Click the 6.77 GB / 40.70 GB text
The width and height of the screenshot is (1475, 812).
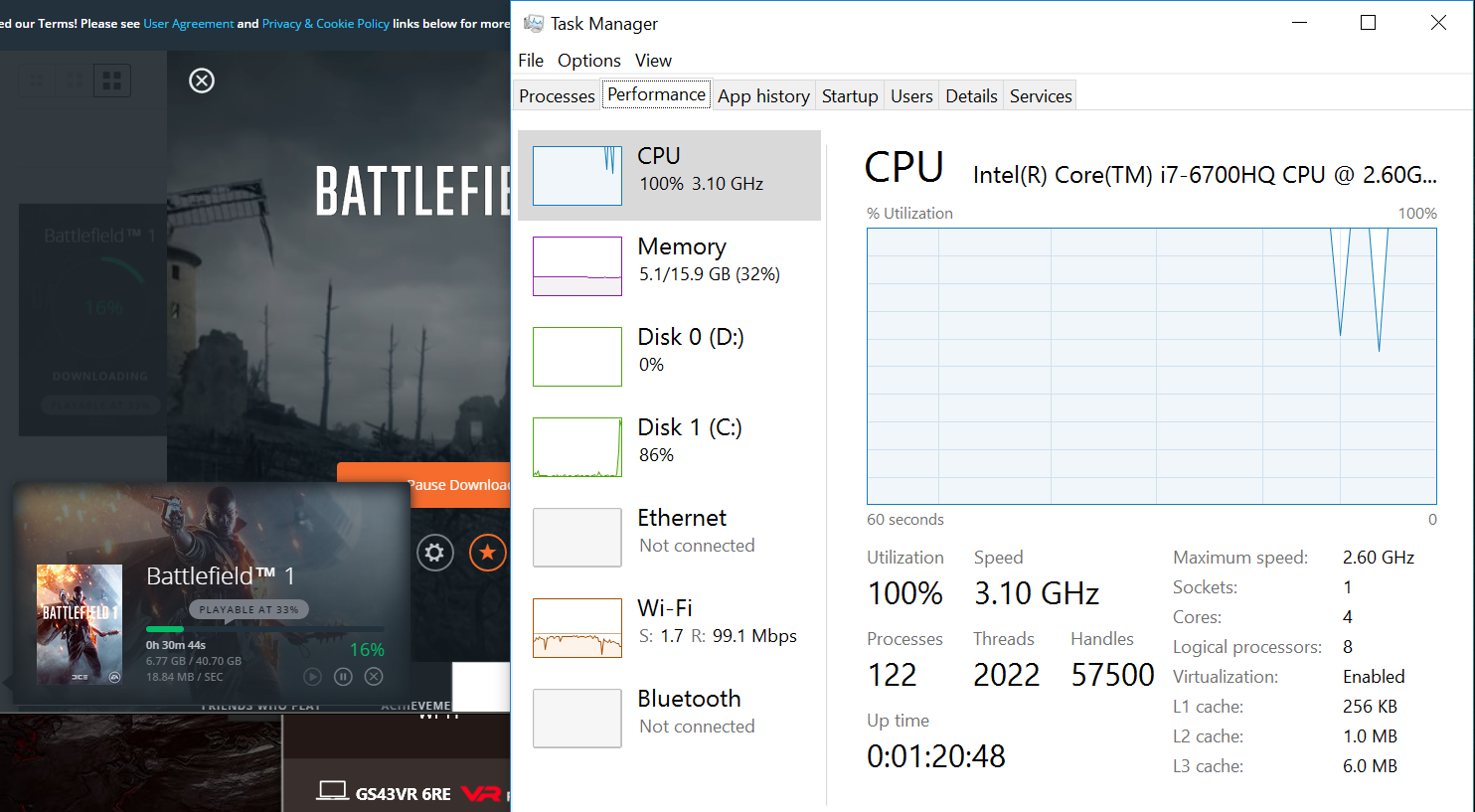tap(194, 661)
